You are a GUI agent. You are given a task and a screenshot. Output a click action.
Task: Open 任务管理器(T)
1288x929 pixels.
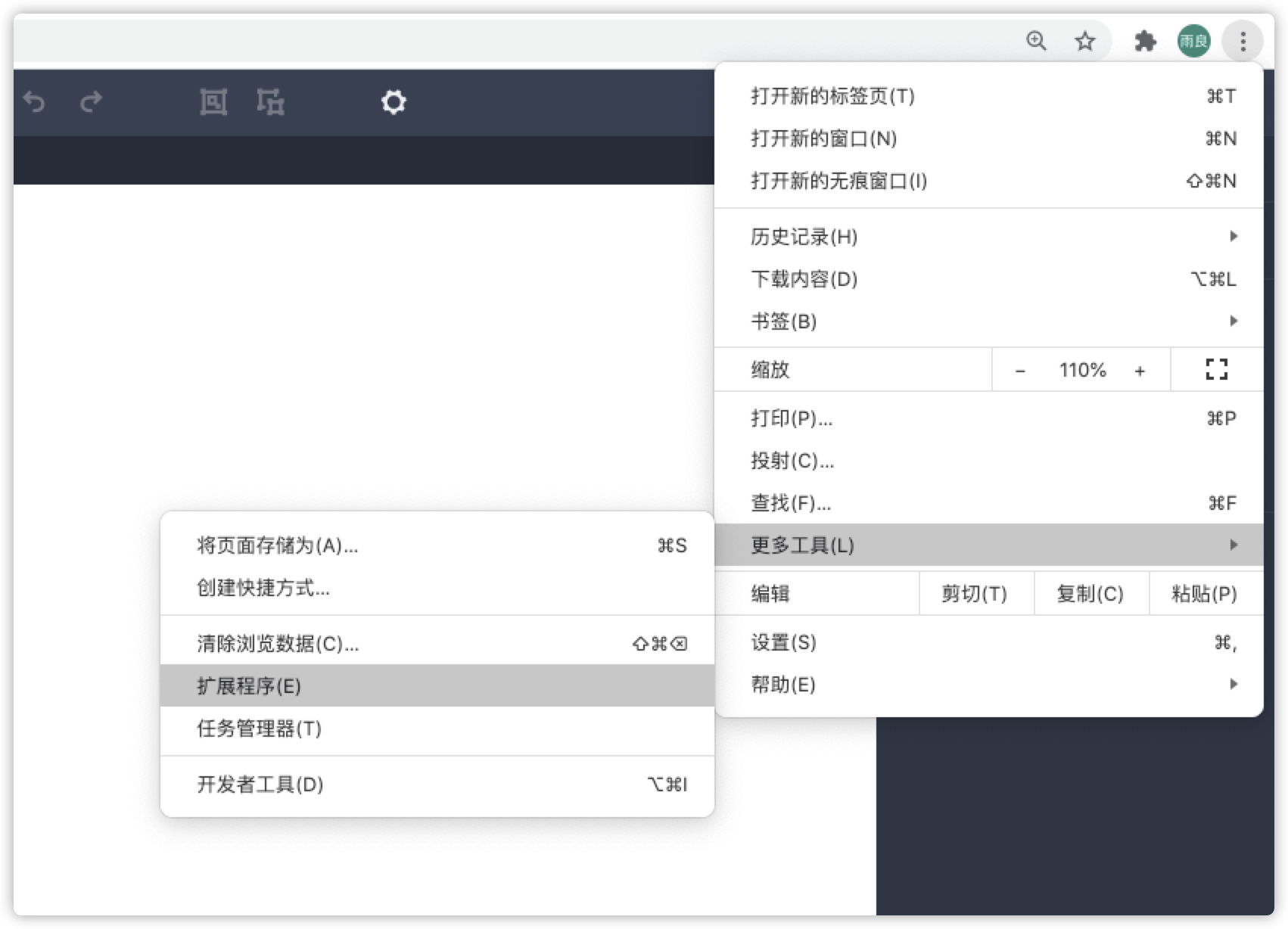click(x=437, y=729)
